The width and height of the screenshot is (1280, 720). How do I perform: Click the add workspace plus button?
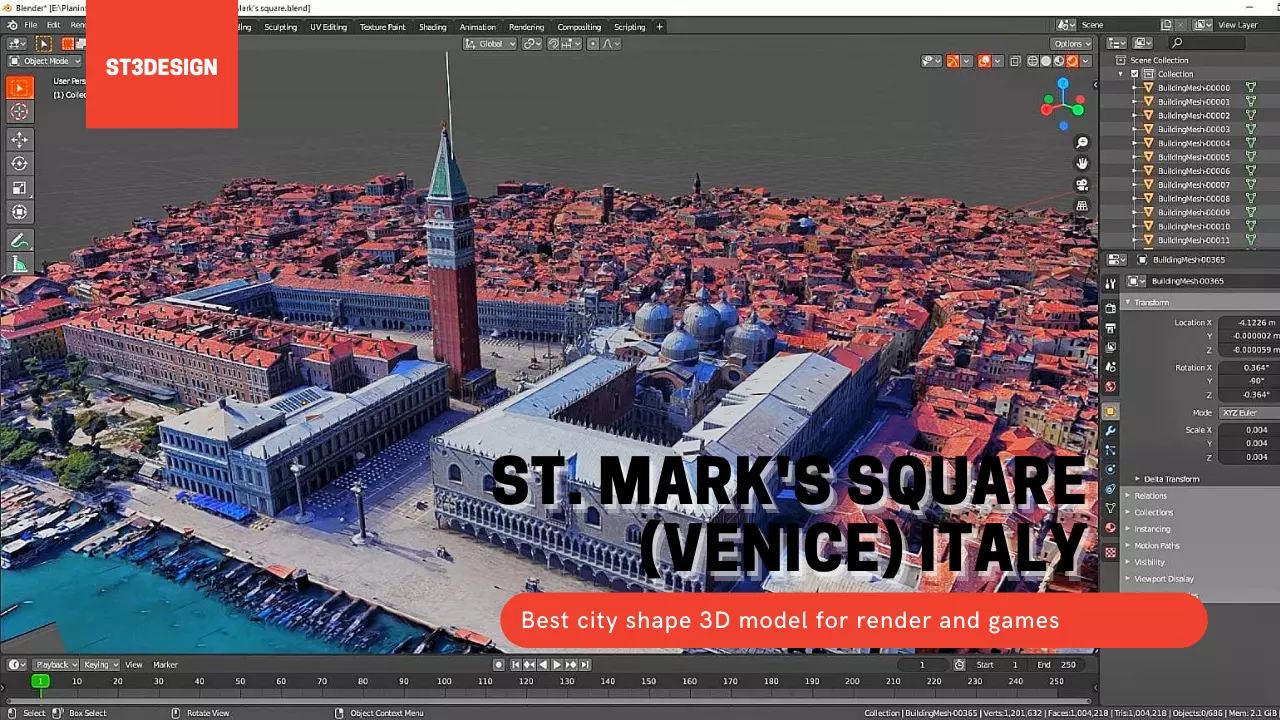pyautogui.click(x=659, y=27)
